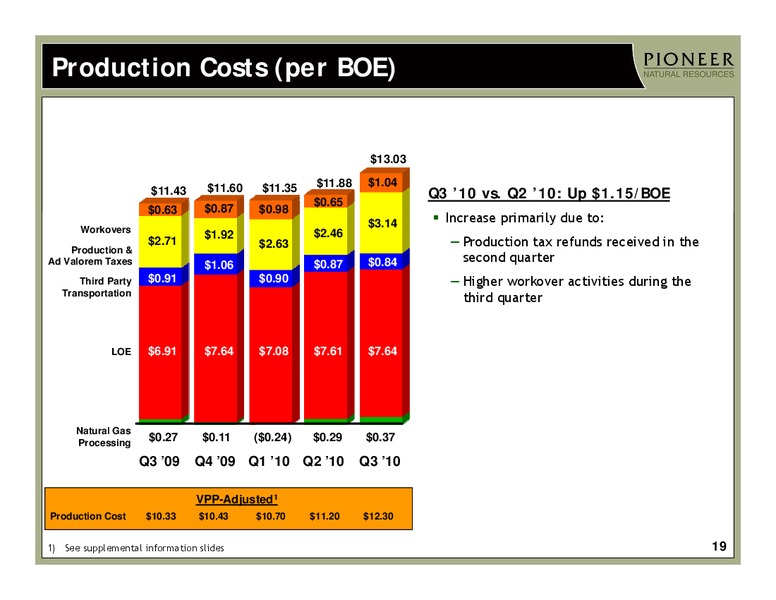The height and width of the screenshot is (600, 776).
Task: Click the 'VPP-Adjusted' table heading
Action: point(237,500)
